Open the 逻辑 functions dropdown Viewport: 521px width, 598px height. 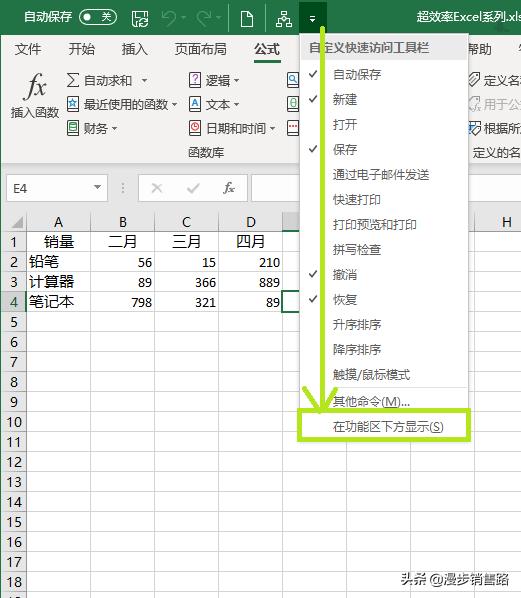pos(214,80)
